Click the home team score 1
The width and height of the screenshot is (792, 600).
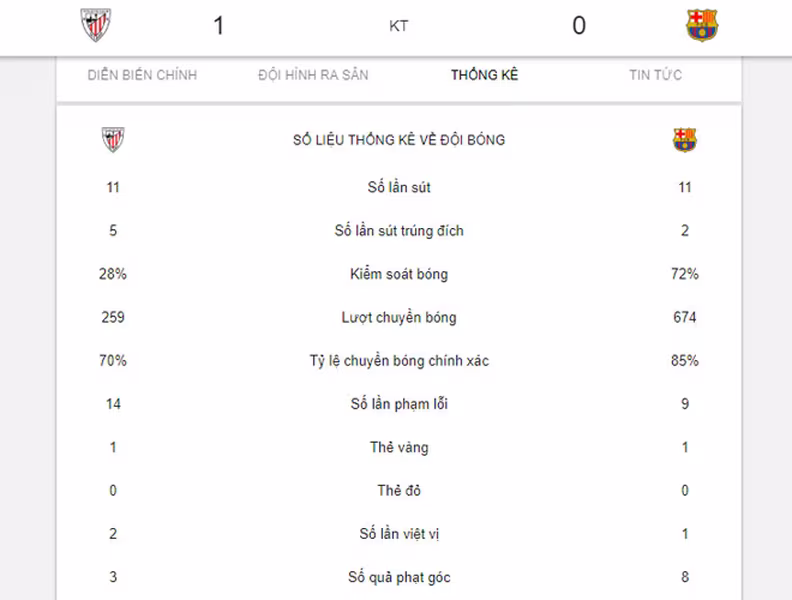(x=218, y=26)
